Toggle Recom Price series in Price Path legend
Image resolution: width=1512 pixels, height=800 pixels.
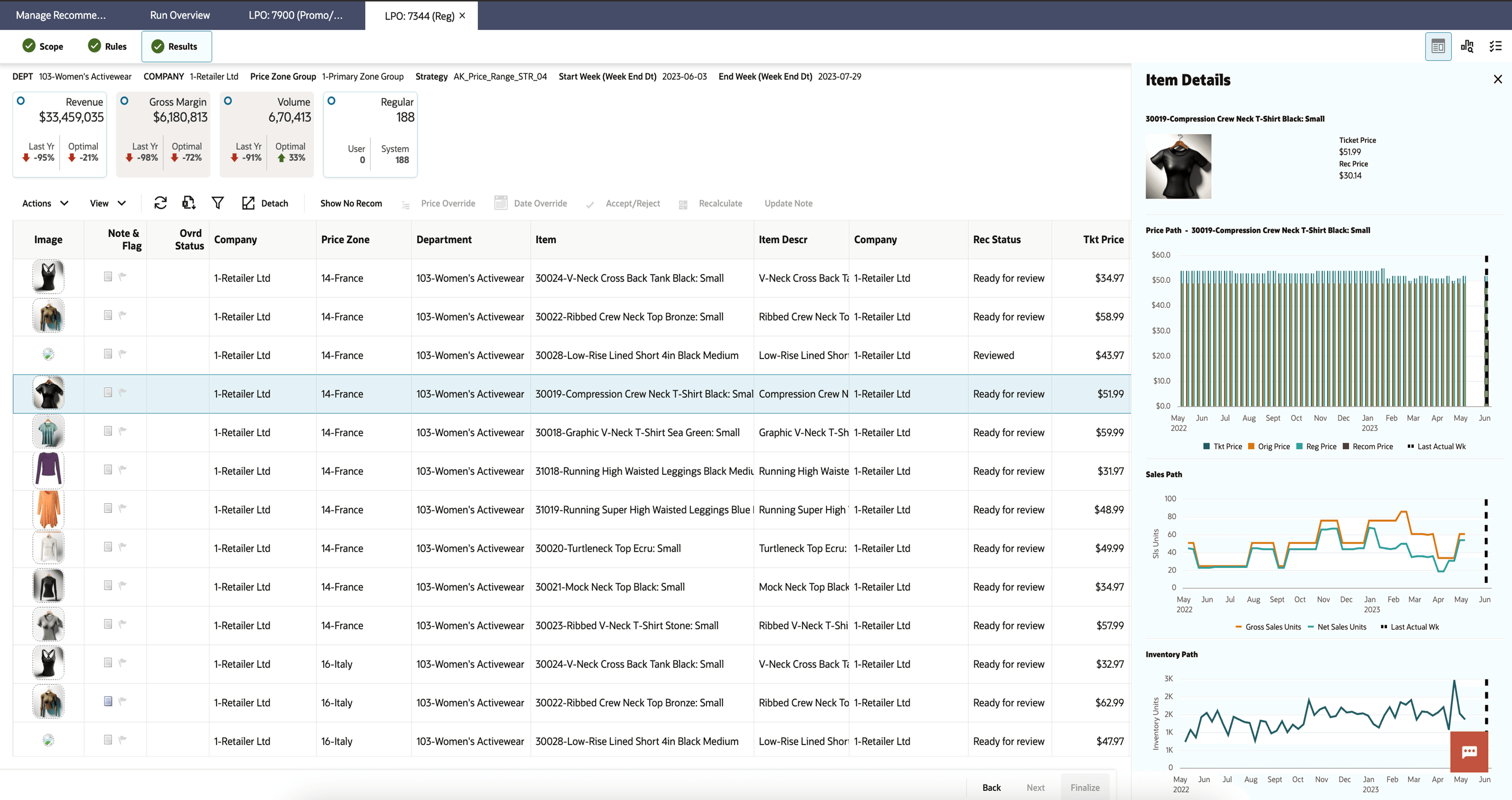(1367, 447)
